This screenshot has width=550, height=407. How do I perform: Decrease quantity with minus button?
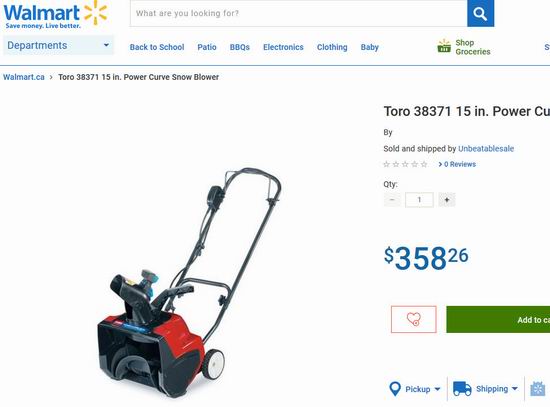pyautogui.click(x=392, y=200)
